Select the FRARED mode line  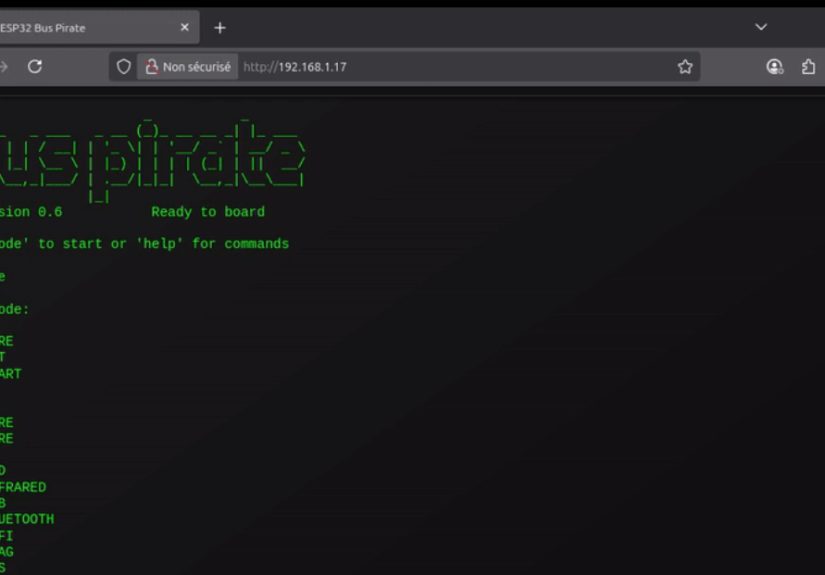pyautogui.click(x=23, y=487)
